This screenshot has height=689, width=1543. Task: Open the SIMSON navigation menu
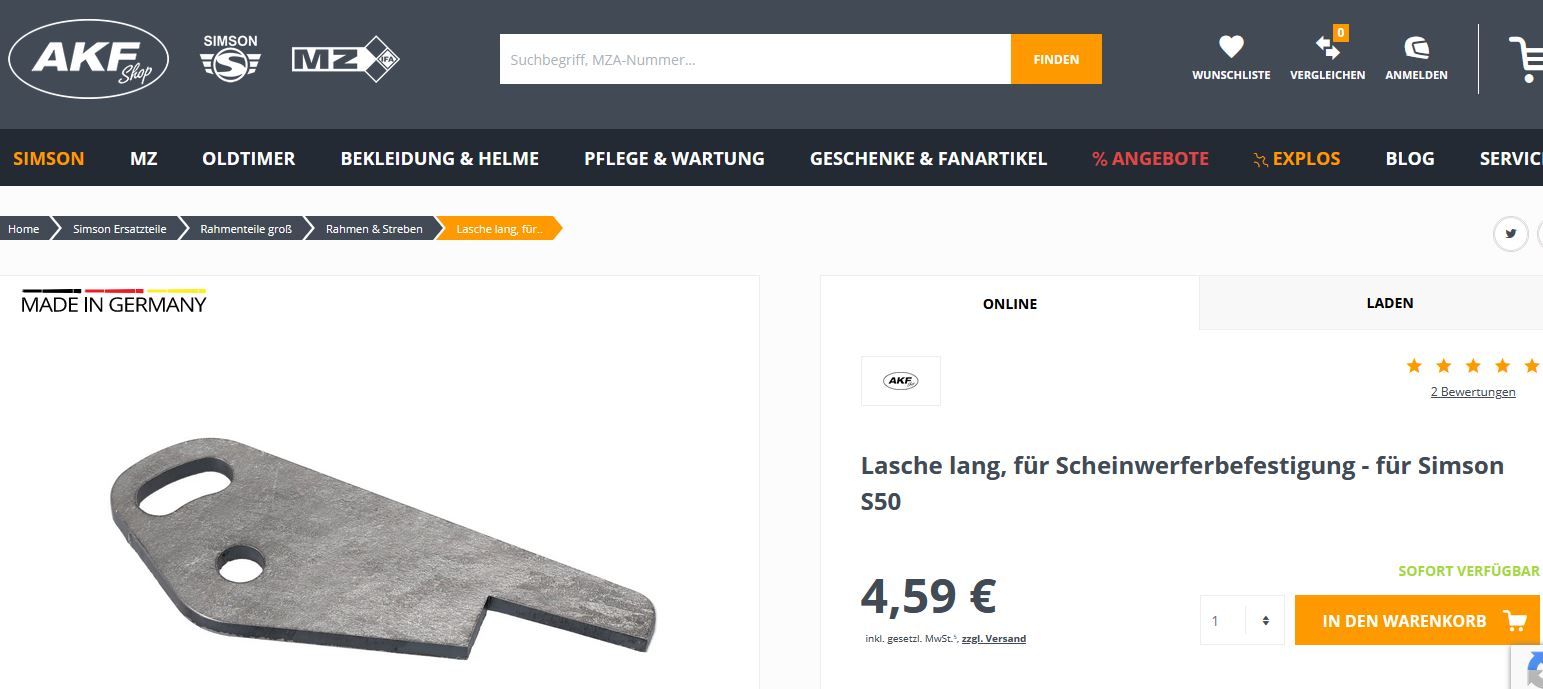pos(49,158)
